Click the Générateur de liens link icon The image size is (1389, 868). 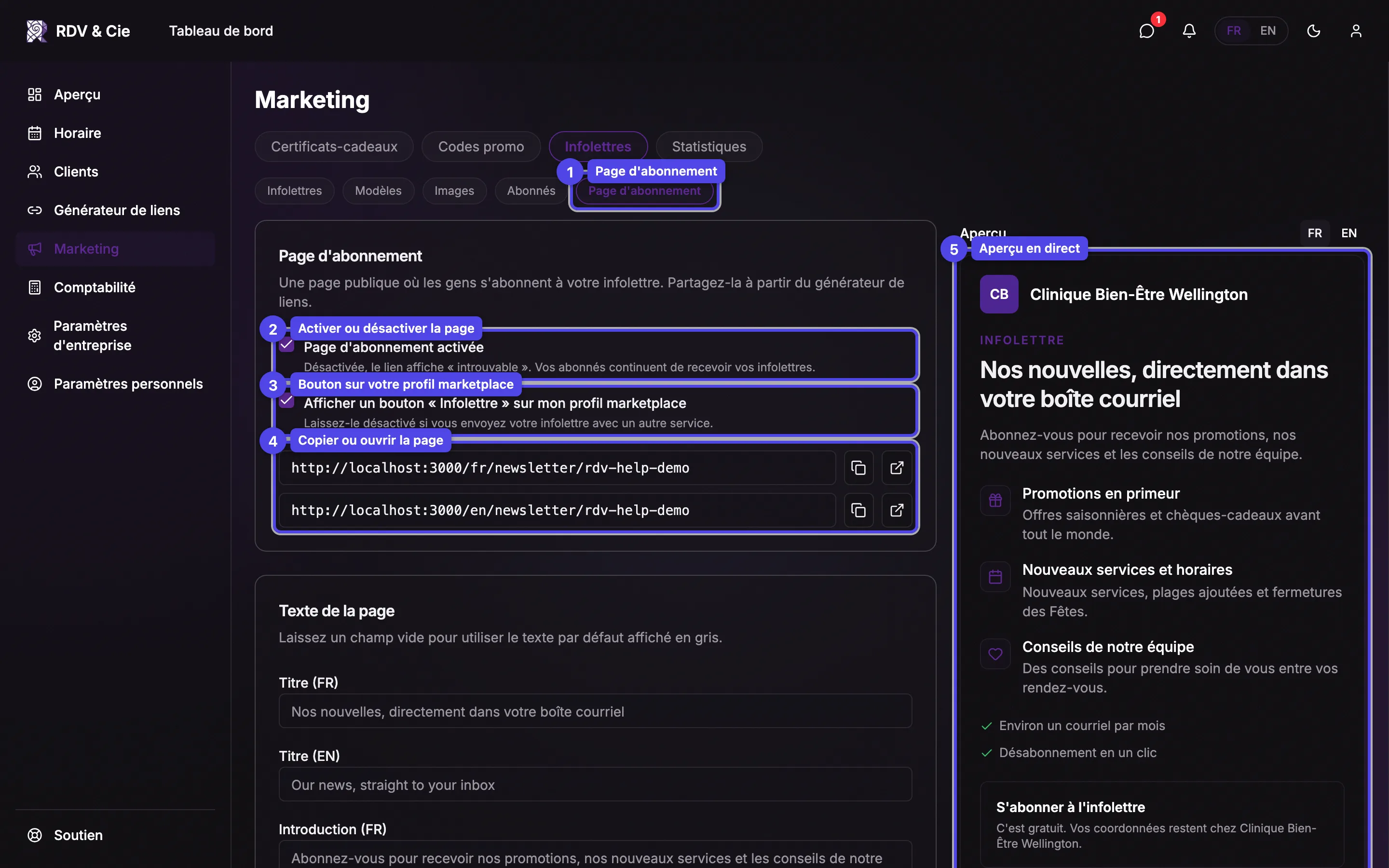(x=34, y=210)
